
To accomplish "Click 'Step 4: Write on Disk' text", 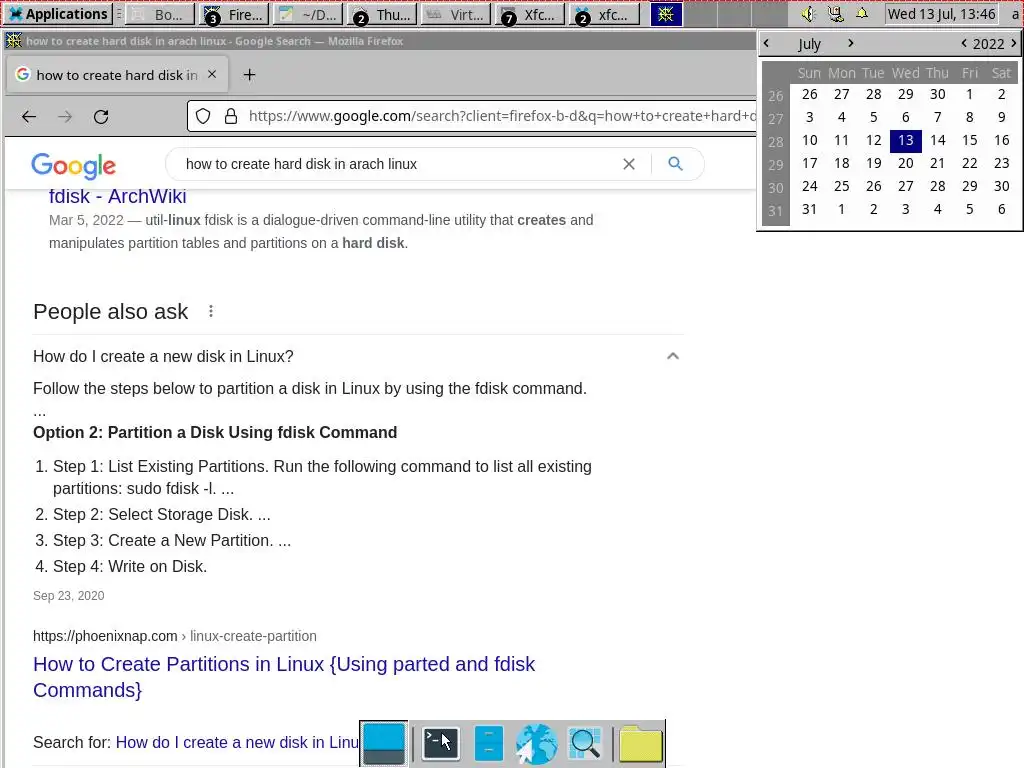I will tap(130, 566).
